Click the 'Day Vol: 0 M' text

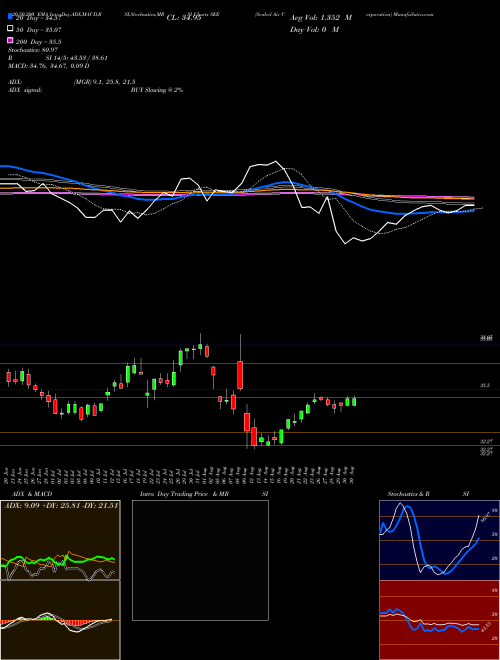coord(314,29)
